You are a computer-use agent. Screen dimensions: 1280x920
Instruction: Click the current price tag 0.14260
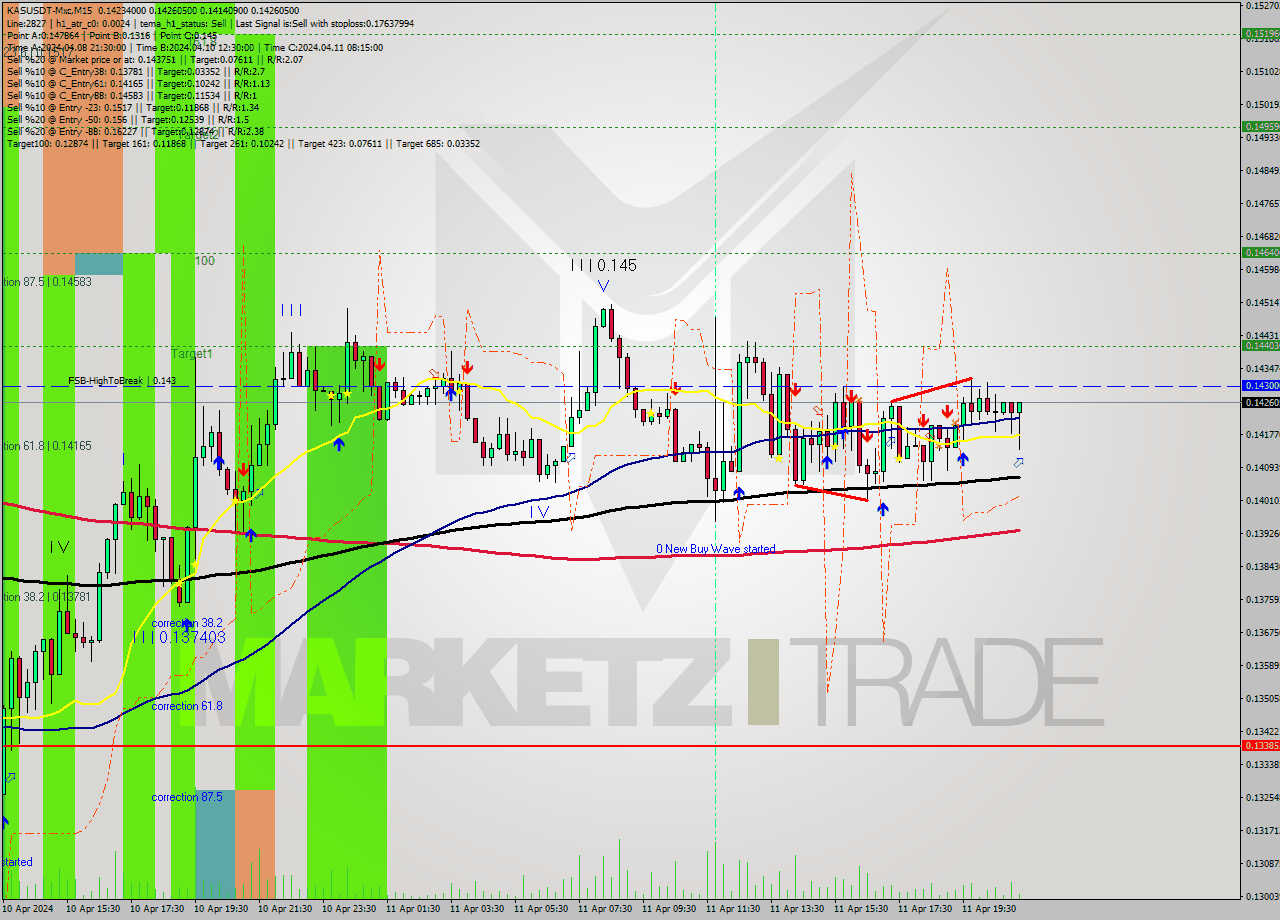(x=1260, y=402)
